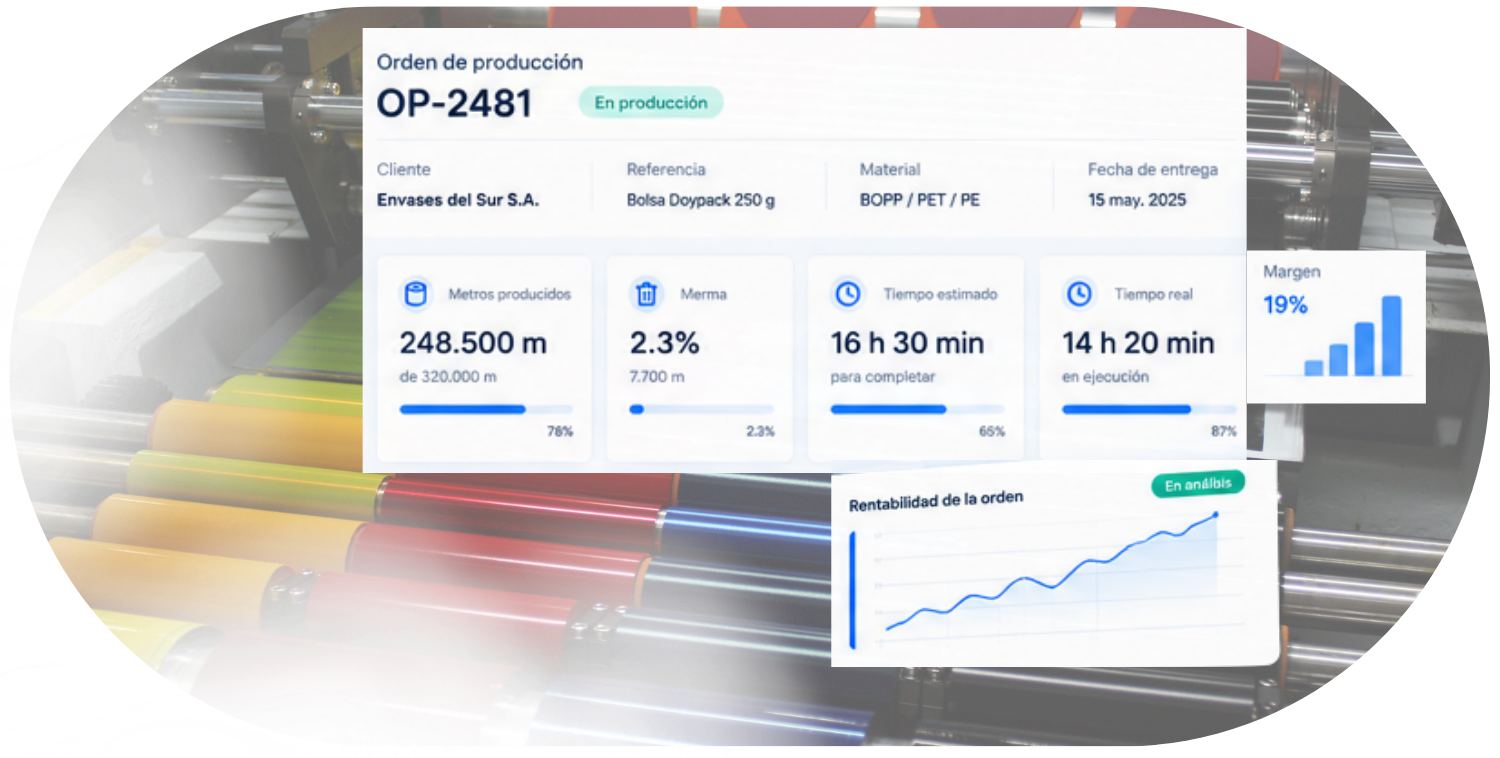Click the 7.700 m waste amount
1500x758 pixels.
(657, 377)
